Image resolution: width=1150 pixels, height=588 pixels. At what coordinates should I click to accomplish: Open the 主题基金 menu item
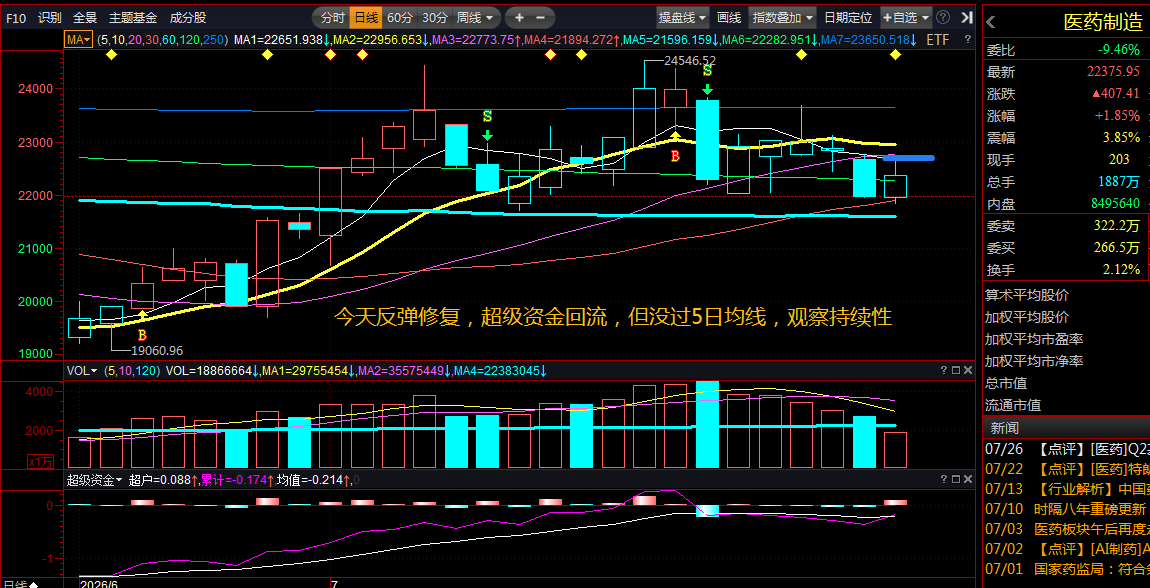click(x=133, y=18)
